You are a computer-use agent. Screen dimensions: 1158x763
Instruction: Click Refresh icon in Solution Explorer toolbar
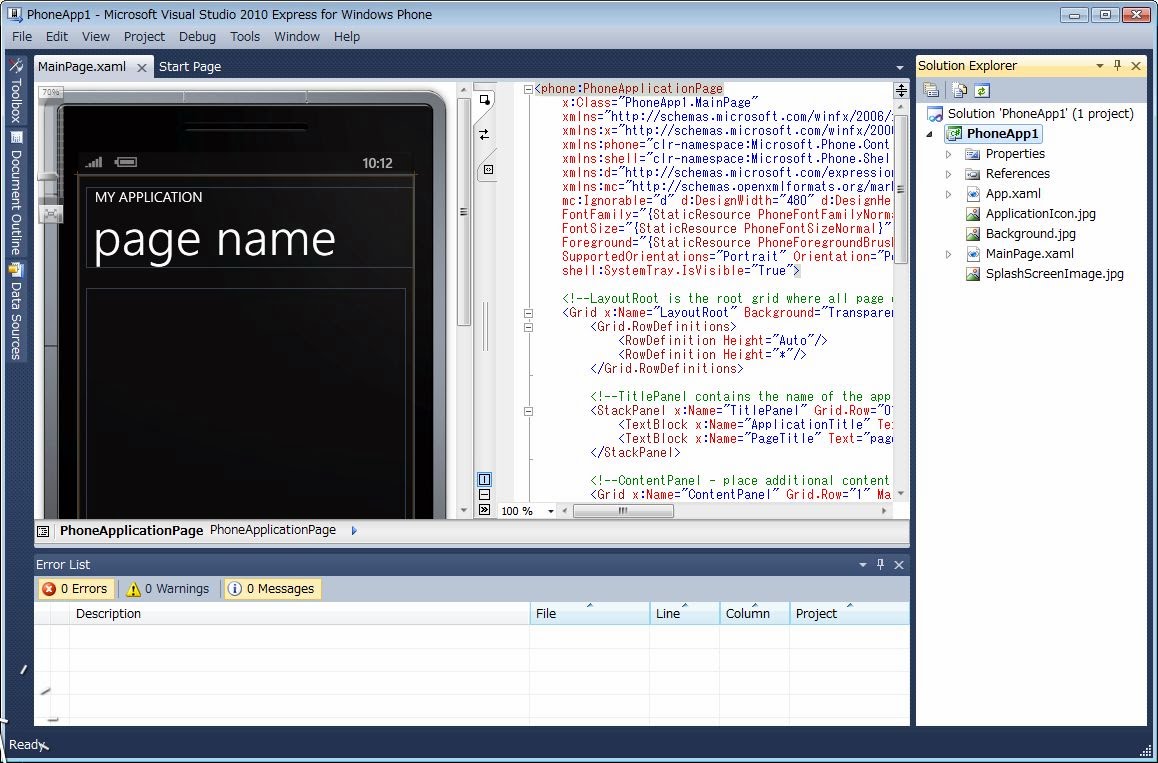981,90
